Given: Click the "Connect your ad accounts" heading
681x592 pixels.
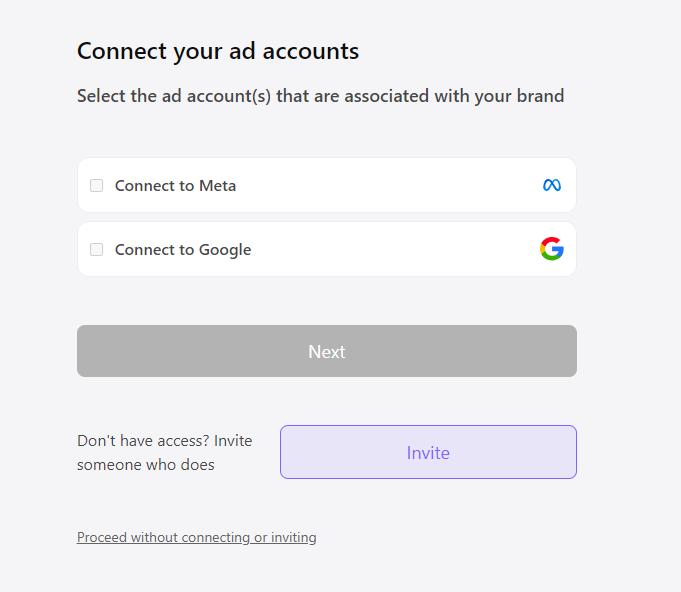Looking at the screenshot, I should tap(218, 51).
